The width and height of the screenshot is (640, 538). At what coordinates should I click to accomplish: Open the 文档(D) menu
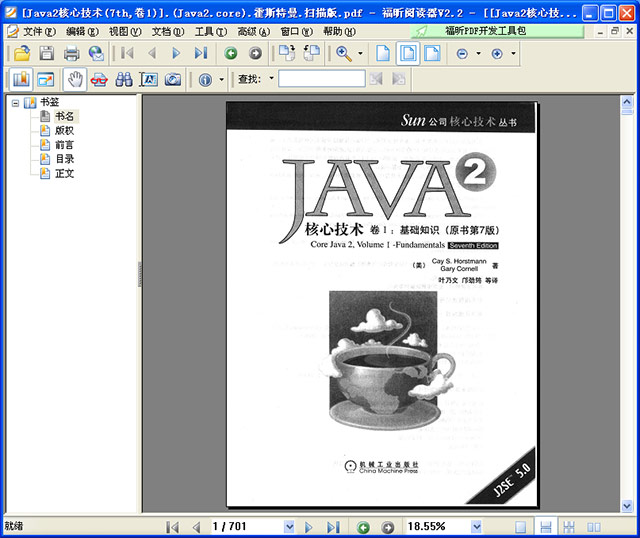click(x=168, y=31)
